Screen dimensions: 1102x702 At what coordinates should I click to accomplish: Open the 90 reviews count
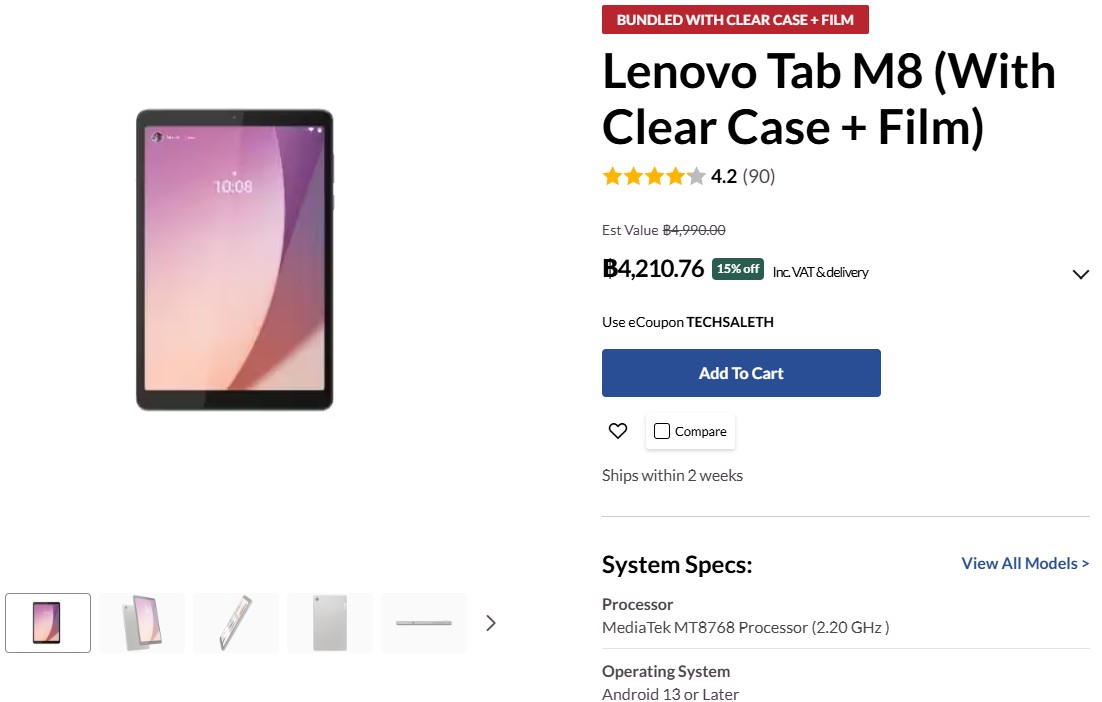click(759, 176)
